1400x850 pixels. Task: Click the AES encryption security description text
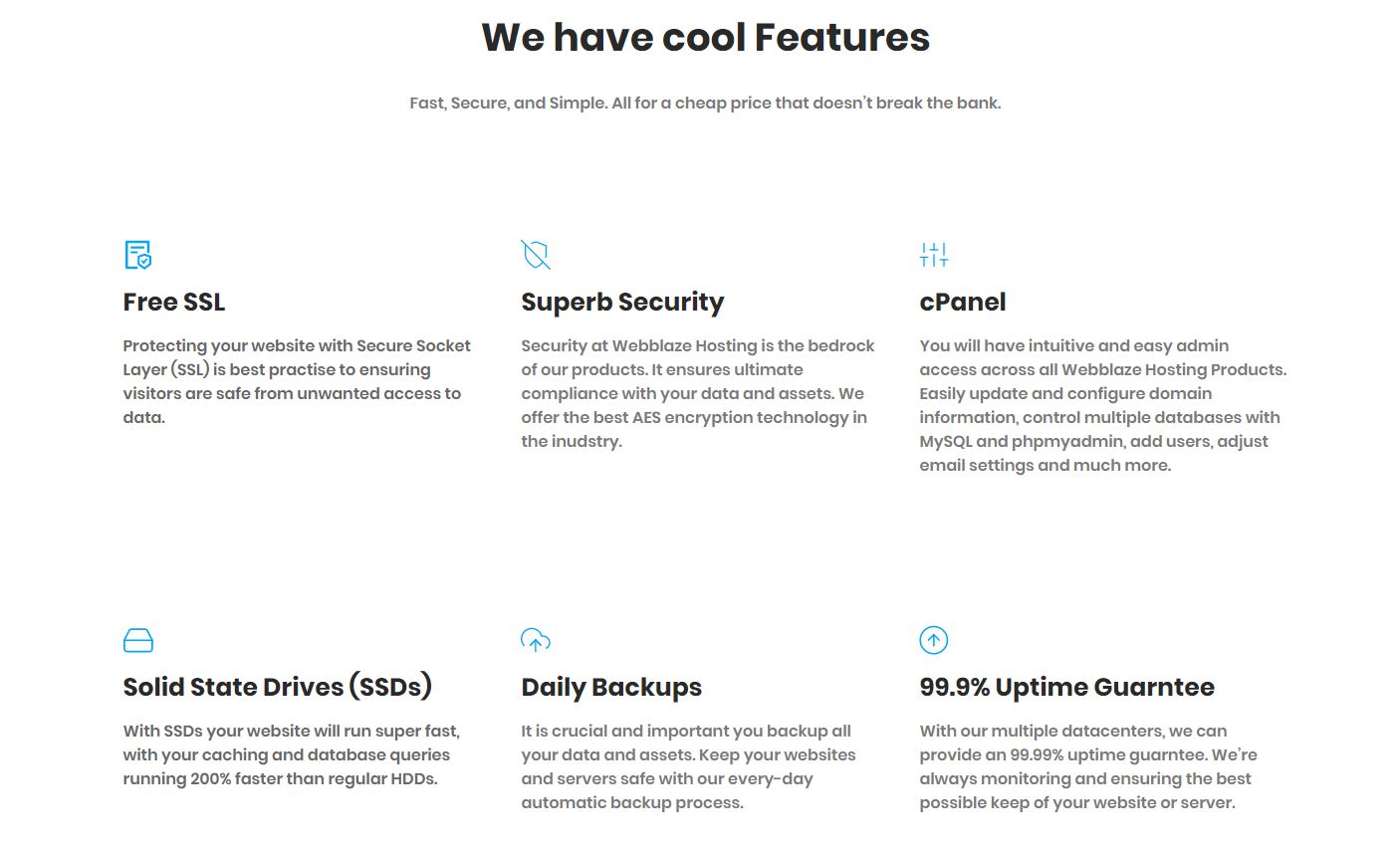[x=698, y=393]
